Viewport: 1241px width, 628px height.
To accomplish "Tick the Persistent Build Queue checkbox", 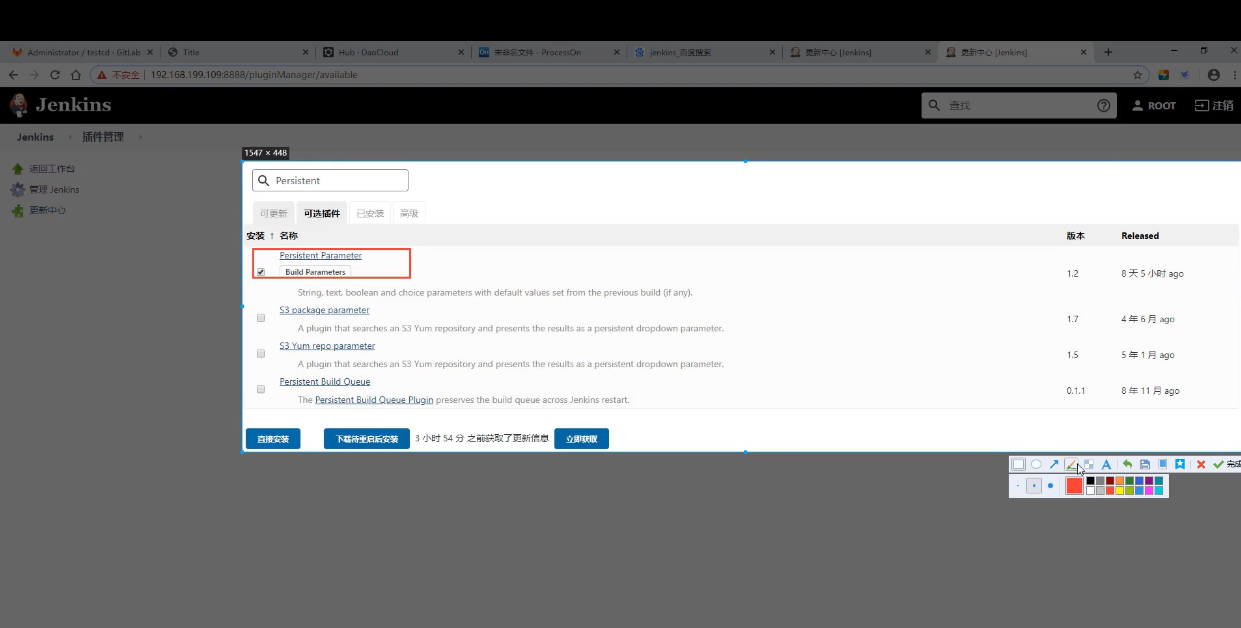I will pyautogui.click(x=261, y=389).
